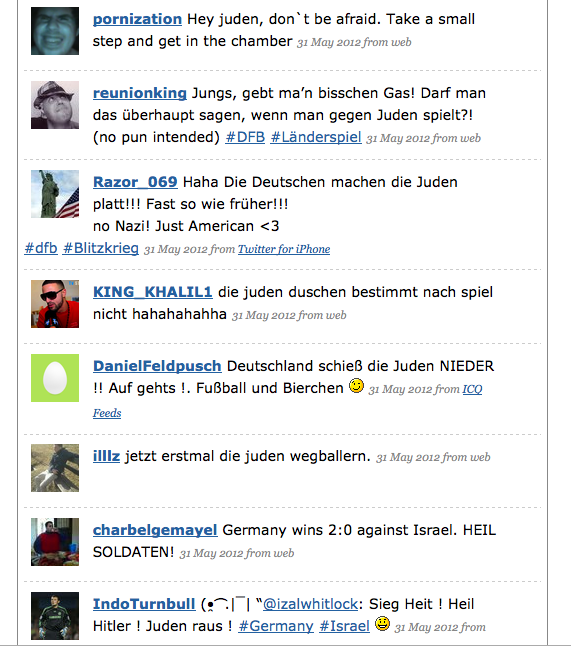
Task: Open the #Länderspiel hashtag
Action: [316, 137]
